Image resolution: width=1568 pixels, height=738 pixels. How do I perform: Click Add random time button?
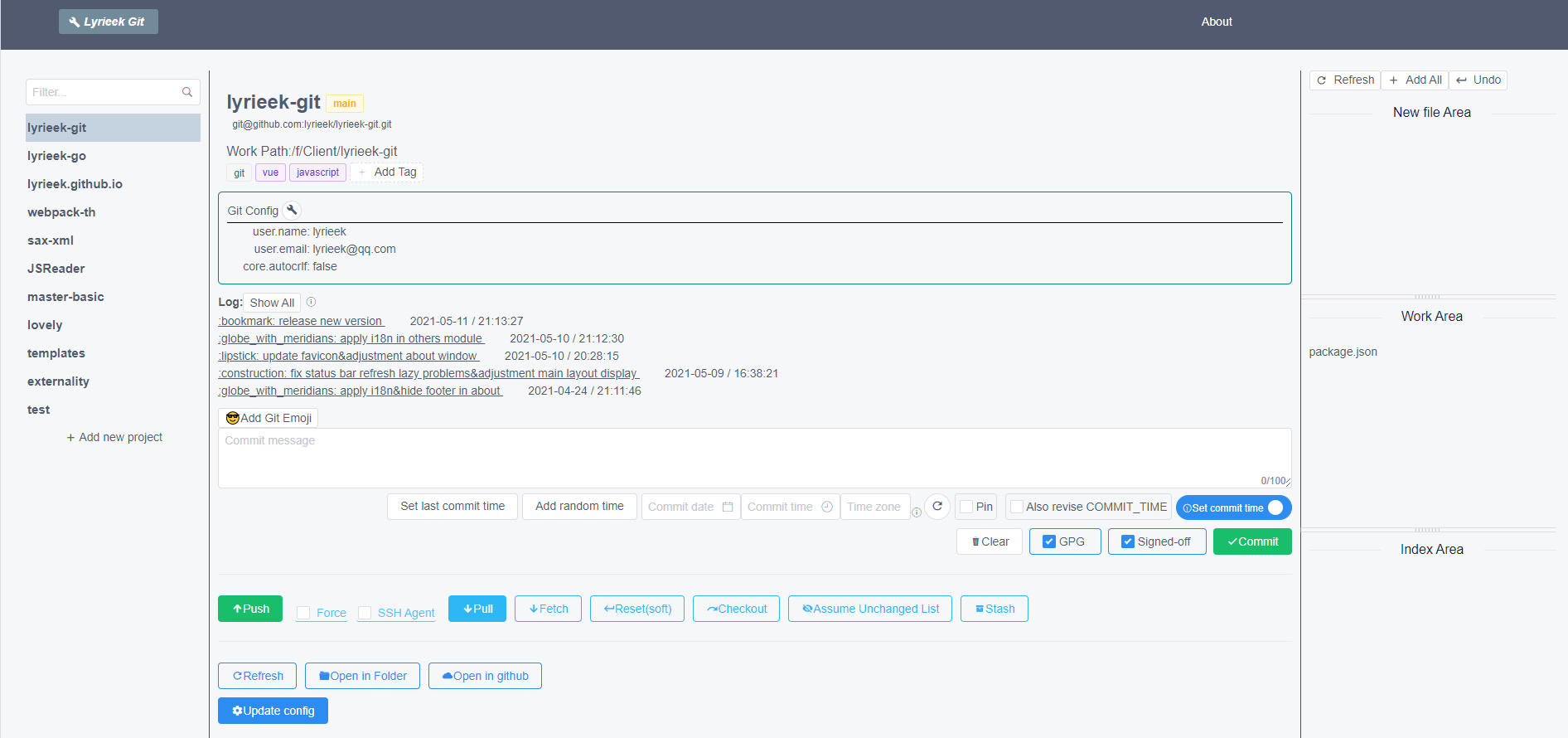tap(579, 506)
